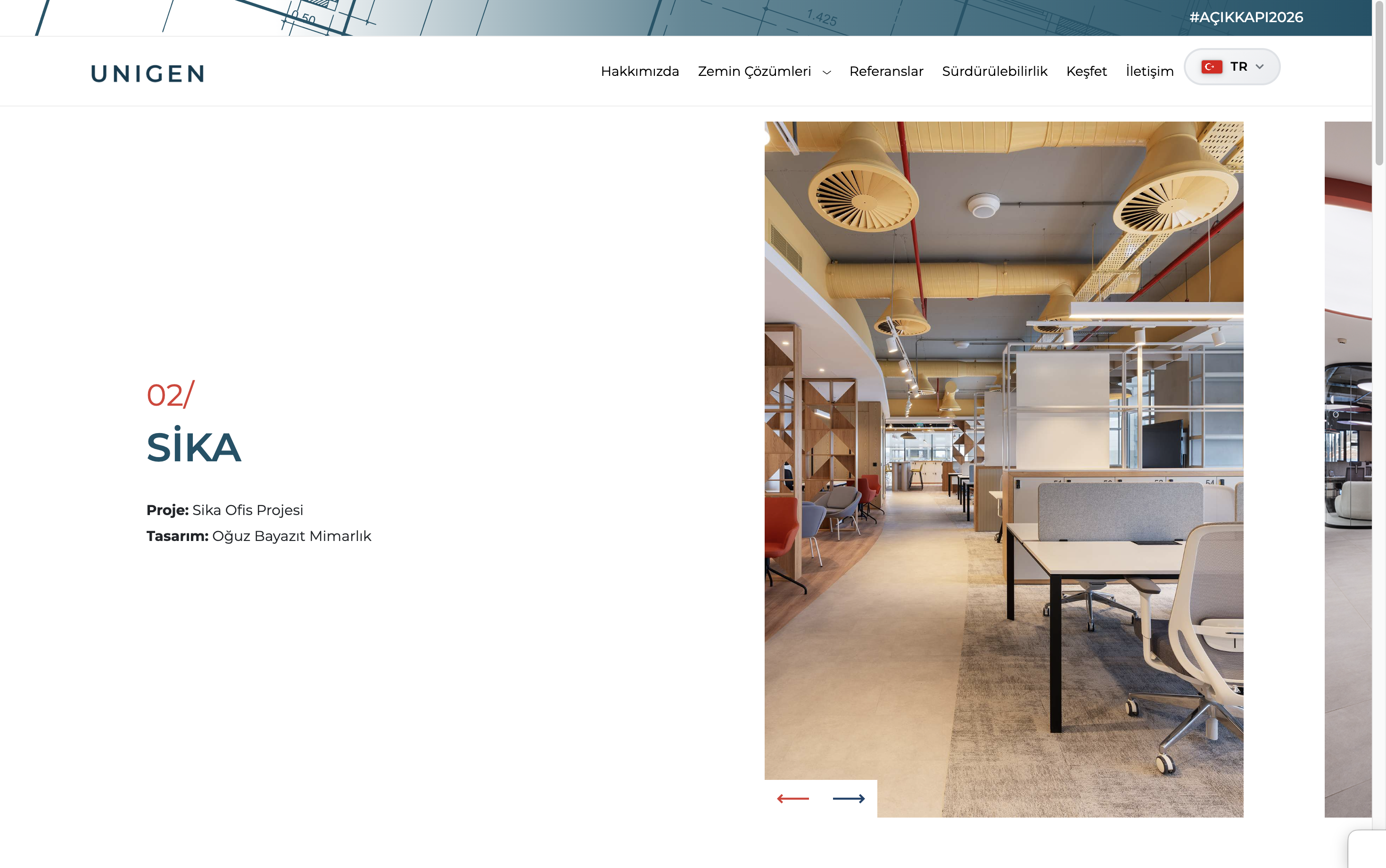Open the TR language dropdown
1386x868 pixels.
1232,66
